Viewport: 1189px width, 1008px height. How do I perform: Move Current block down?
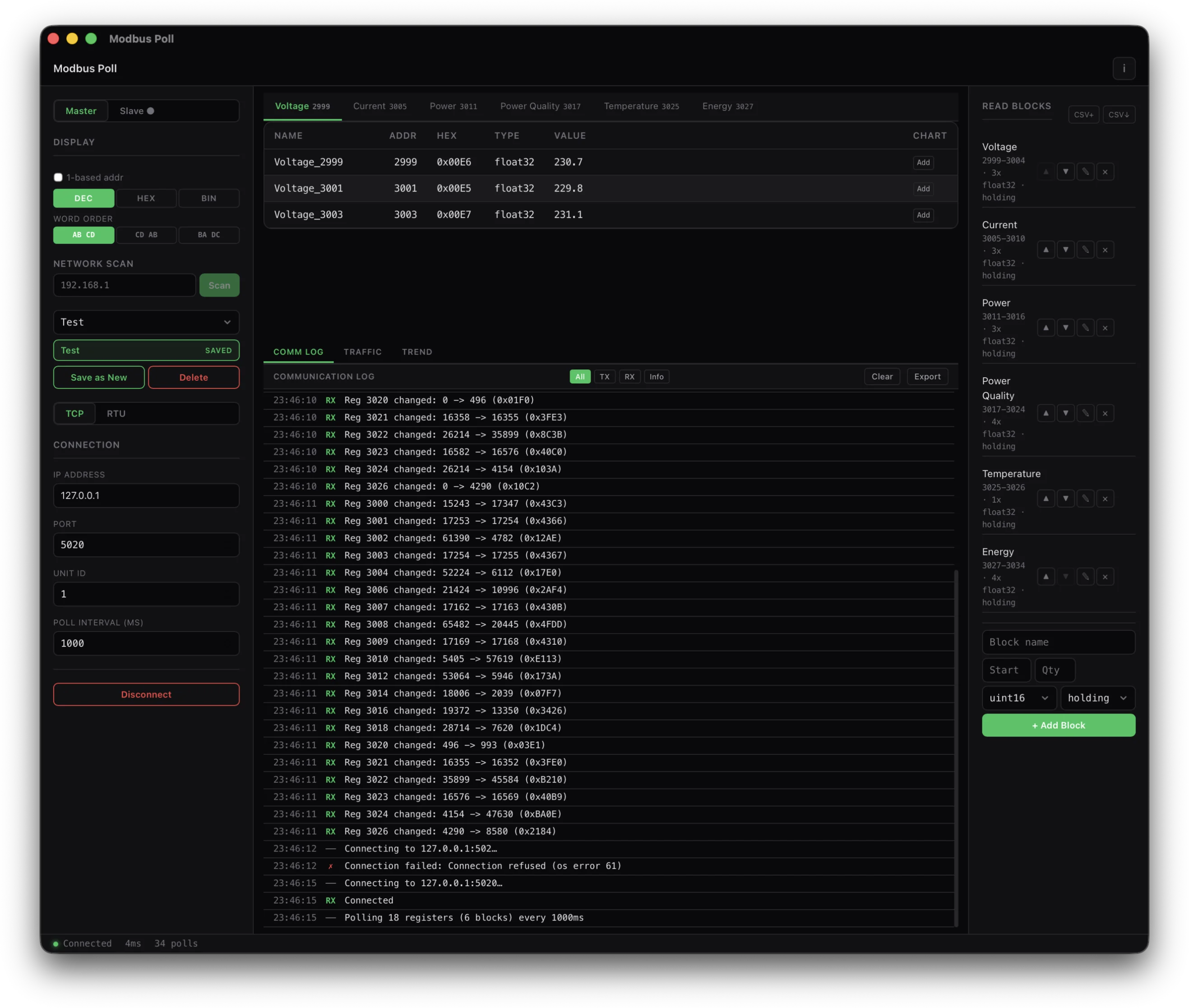tap(1065, 250)
